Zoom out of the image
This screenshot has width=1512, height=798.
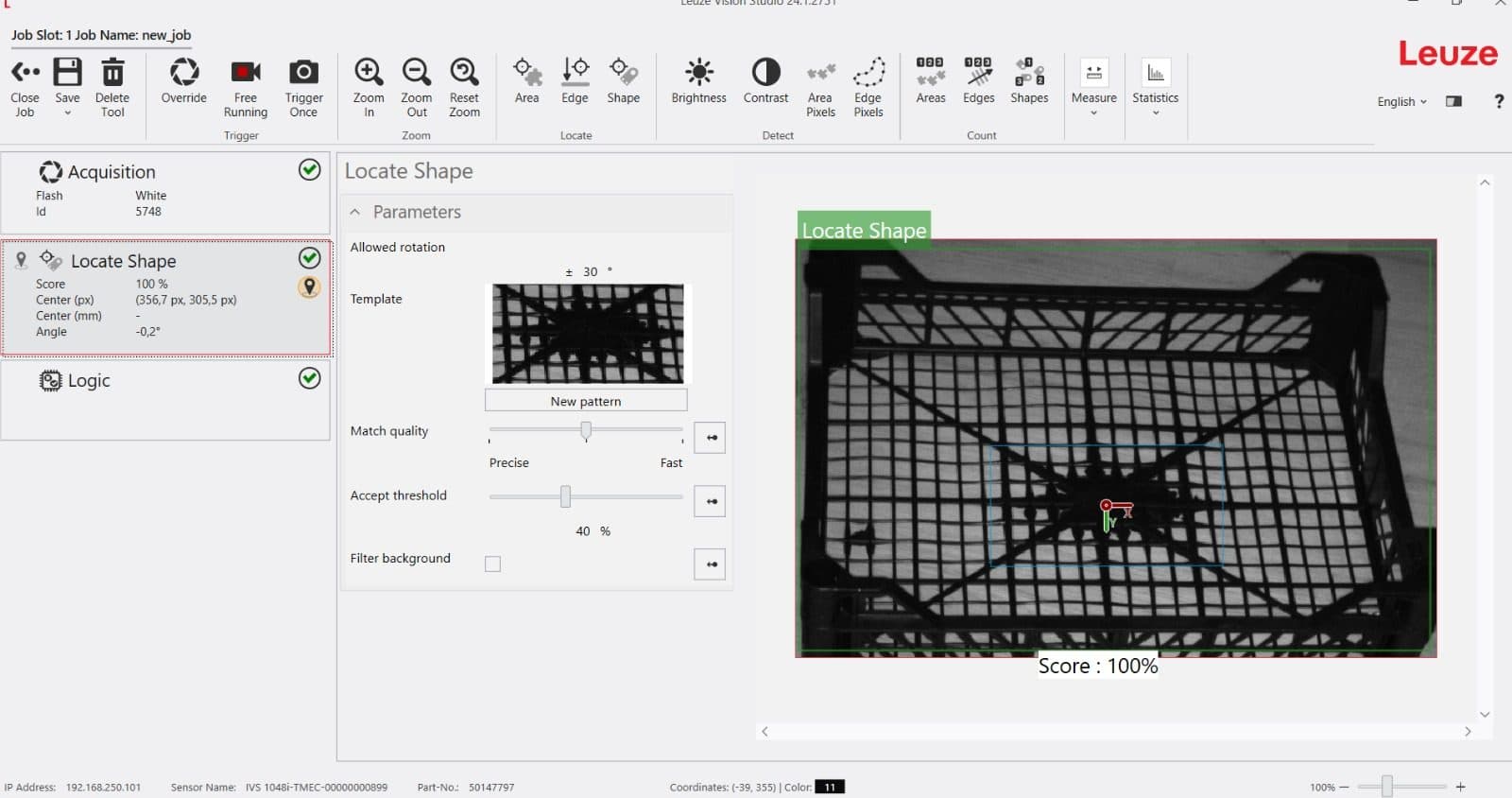pos(417,72)
